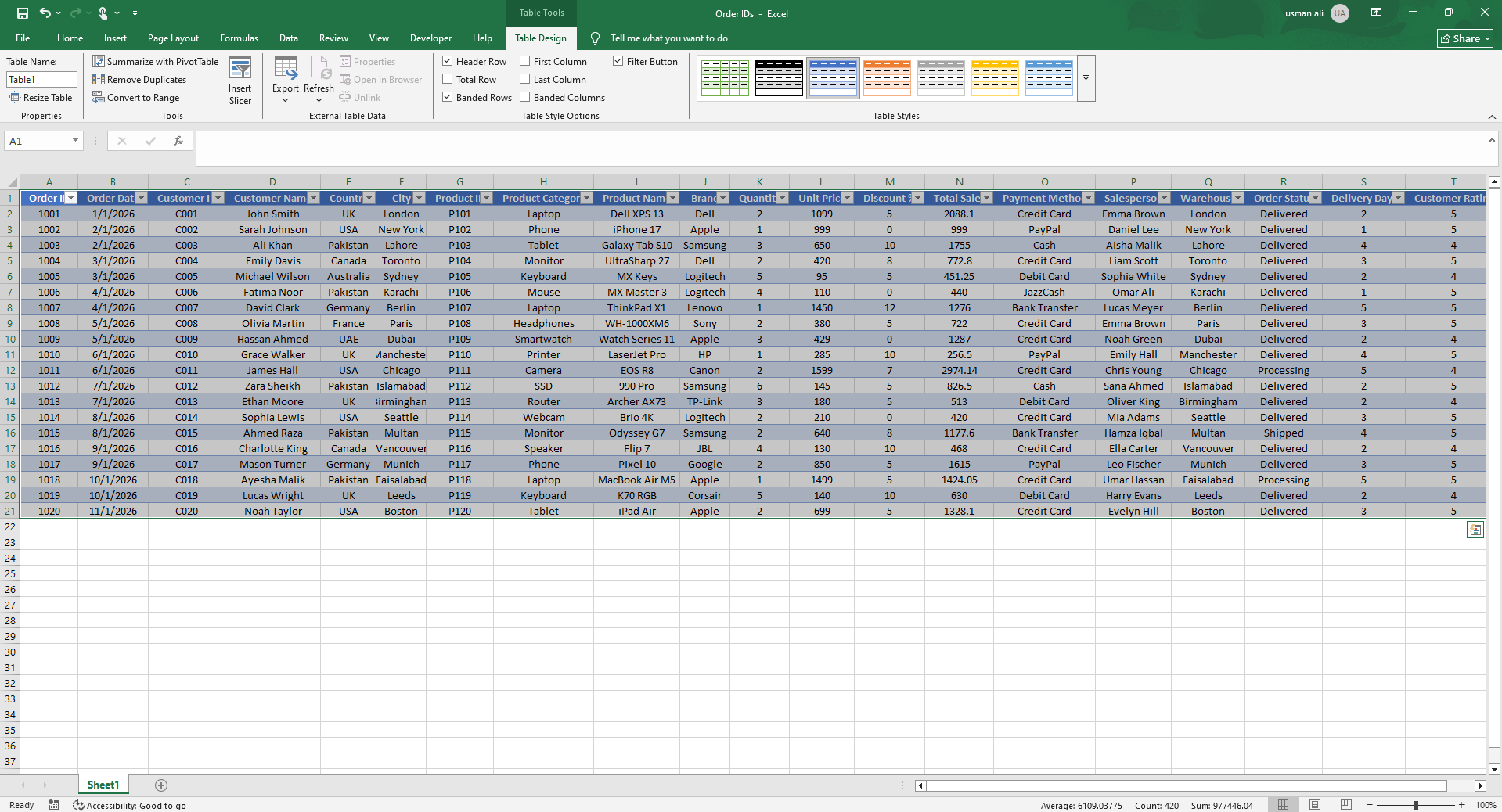1502x812 pixels.
Task: Open the Home tab
Action: coord(70,38)
